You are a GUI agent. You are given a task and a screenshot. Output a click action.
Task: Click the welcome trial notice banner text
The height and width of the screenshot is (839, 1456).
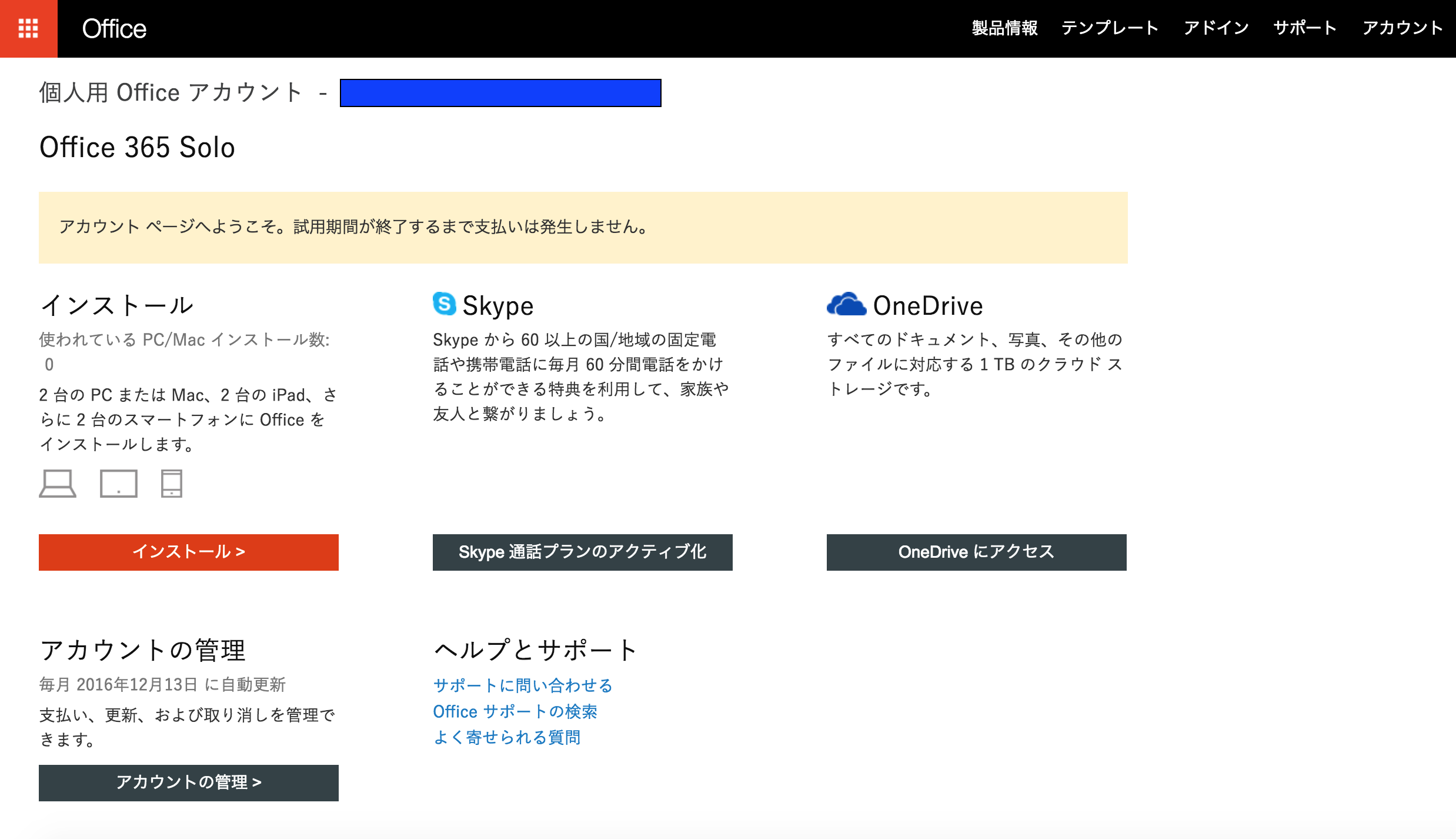coord(353,227)
